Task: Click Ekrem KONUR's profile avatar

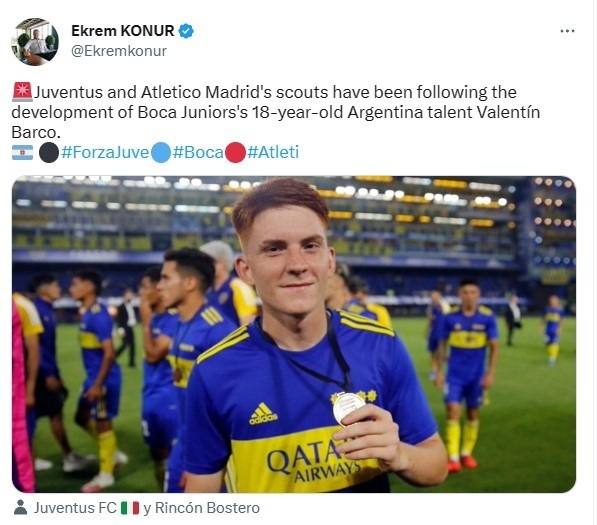Action: click(x=35, y=42)
